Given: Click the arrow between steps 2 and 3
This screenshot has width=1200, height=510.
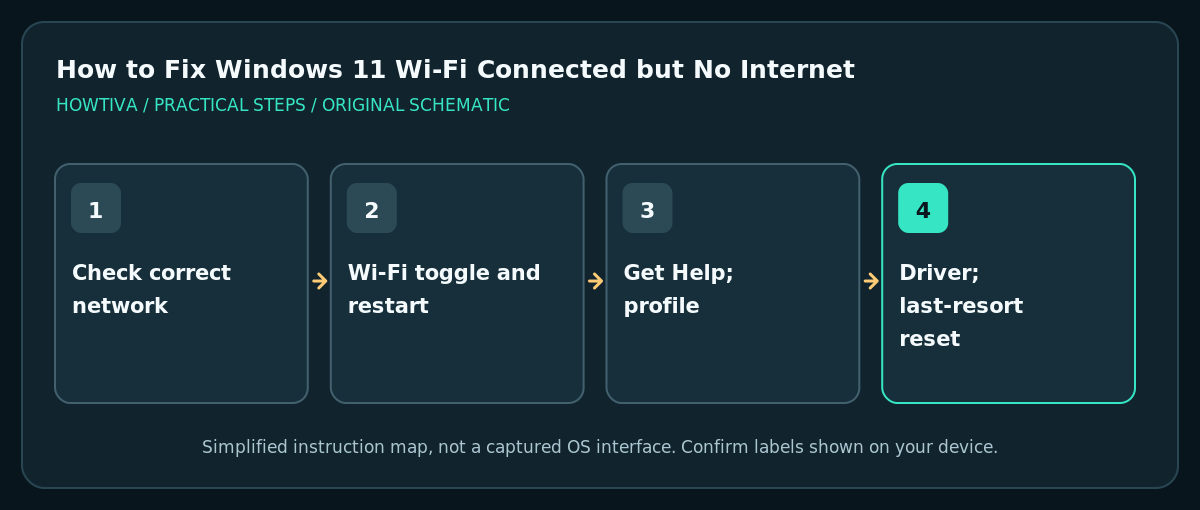Looking at the screenshot, I should [595, 281].
